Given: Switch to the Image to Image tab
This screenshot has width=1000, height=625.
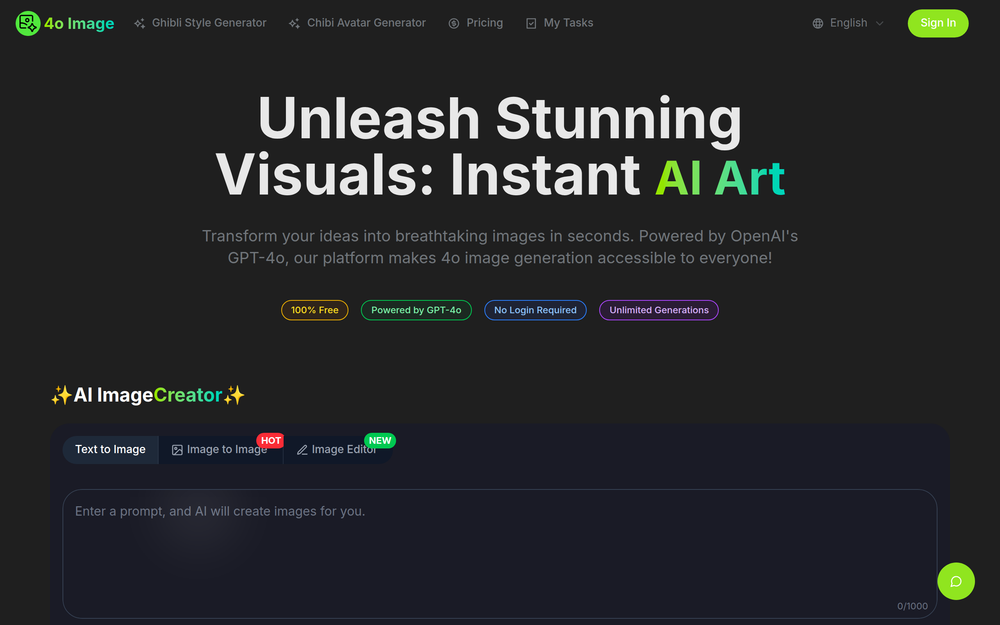Looking at the screenshot, I should point(220,450).
